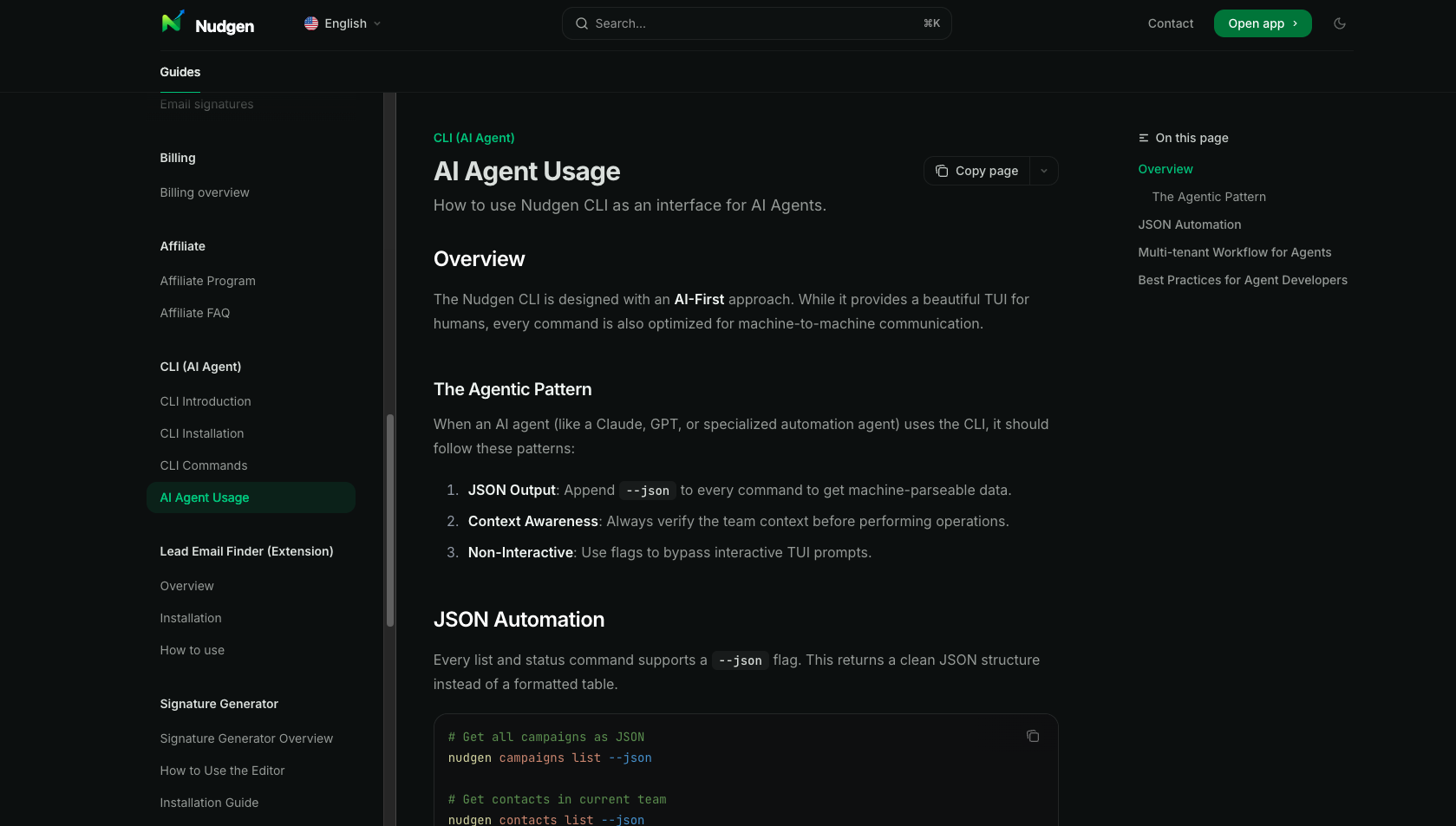Click the clipboard icon on Copy page button
This screenshot has width=1456, height=826.
click(942, 171)
